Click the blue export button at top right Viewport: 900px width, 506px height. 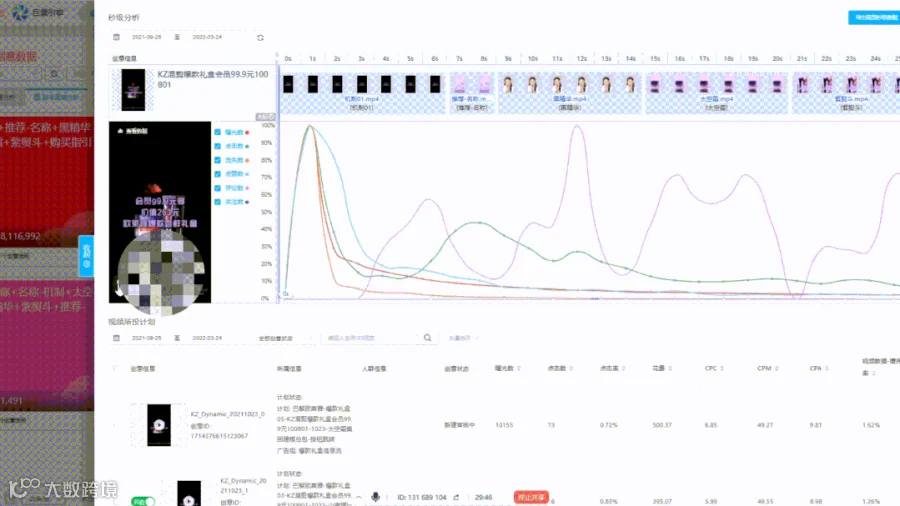click(x=874, y=18)
